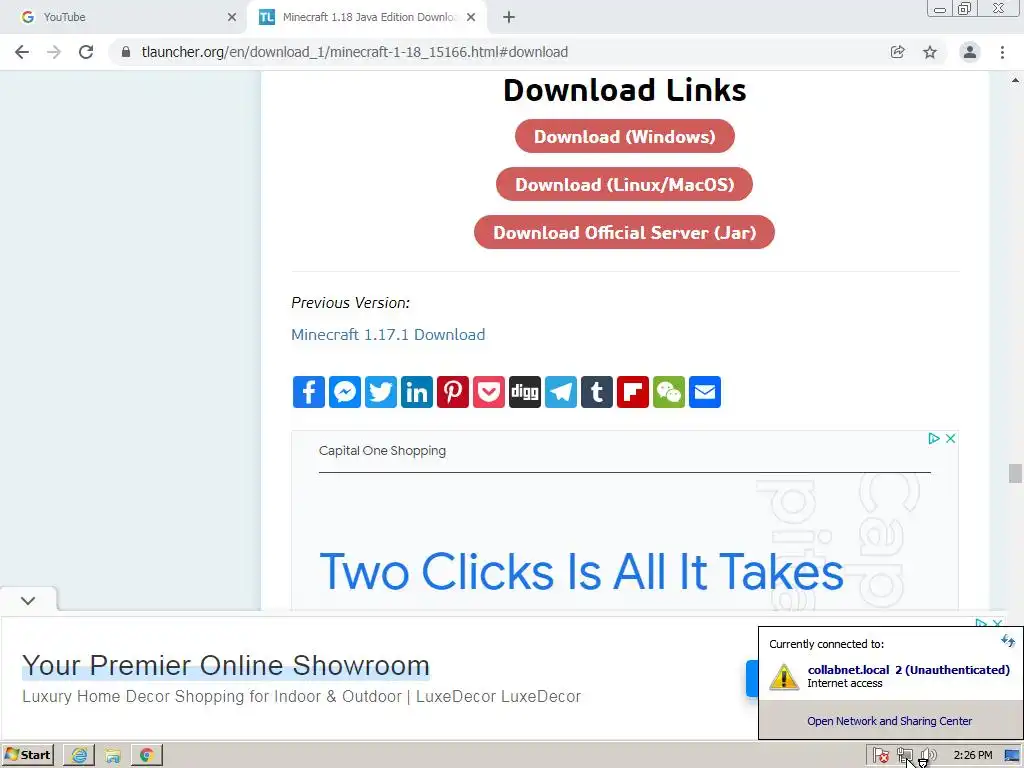Save the page to Pocket
Screen dimensions: 1024x768
[x=488, y=392]
